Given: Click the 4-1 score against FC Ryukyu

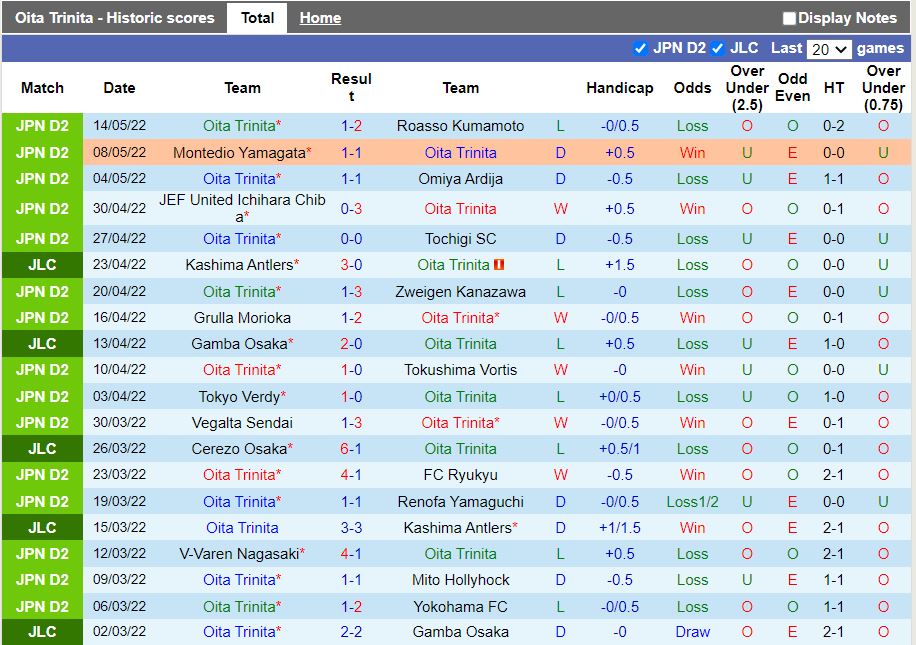Looking at the screenshot, I should click(351, 474).
